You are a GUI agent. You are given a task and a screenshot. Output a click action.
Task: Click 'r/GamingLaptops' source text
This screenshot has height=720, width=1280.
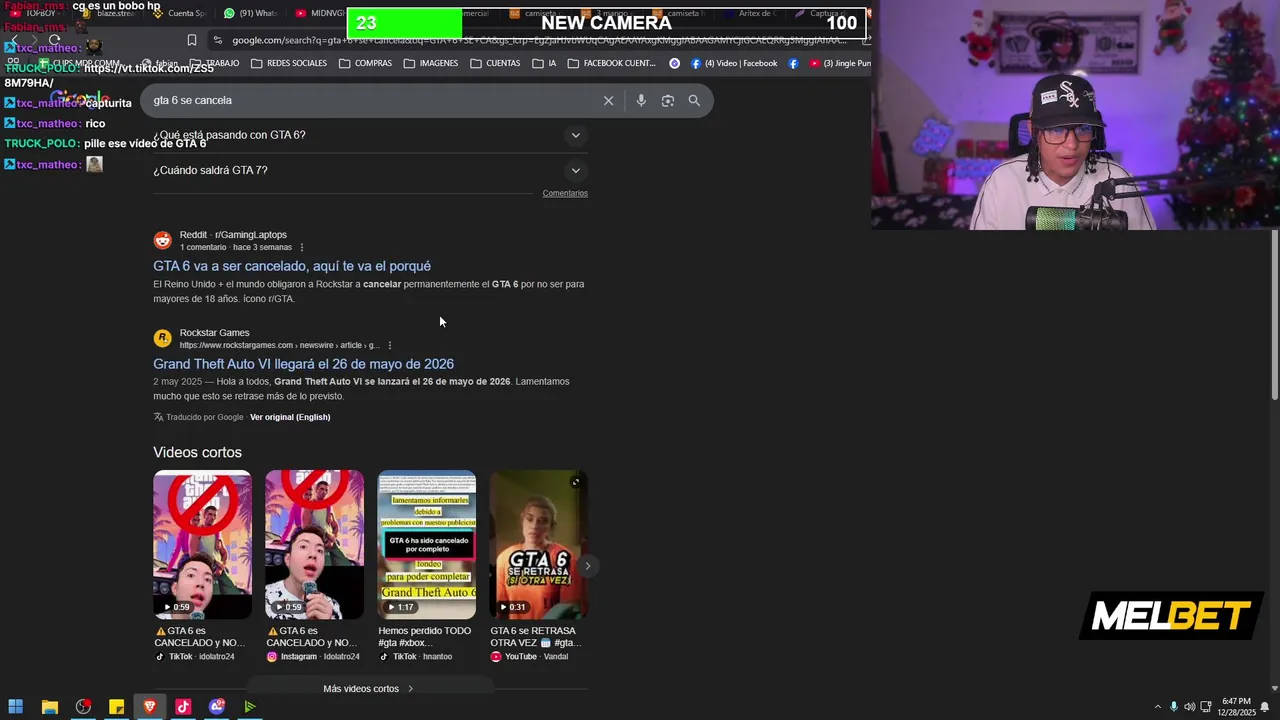[251, 235]
